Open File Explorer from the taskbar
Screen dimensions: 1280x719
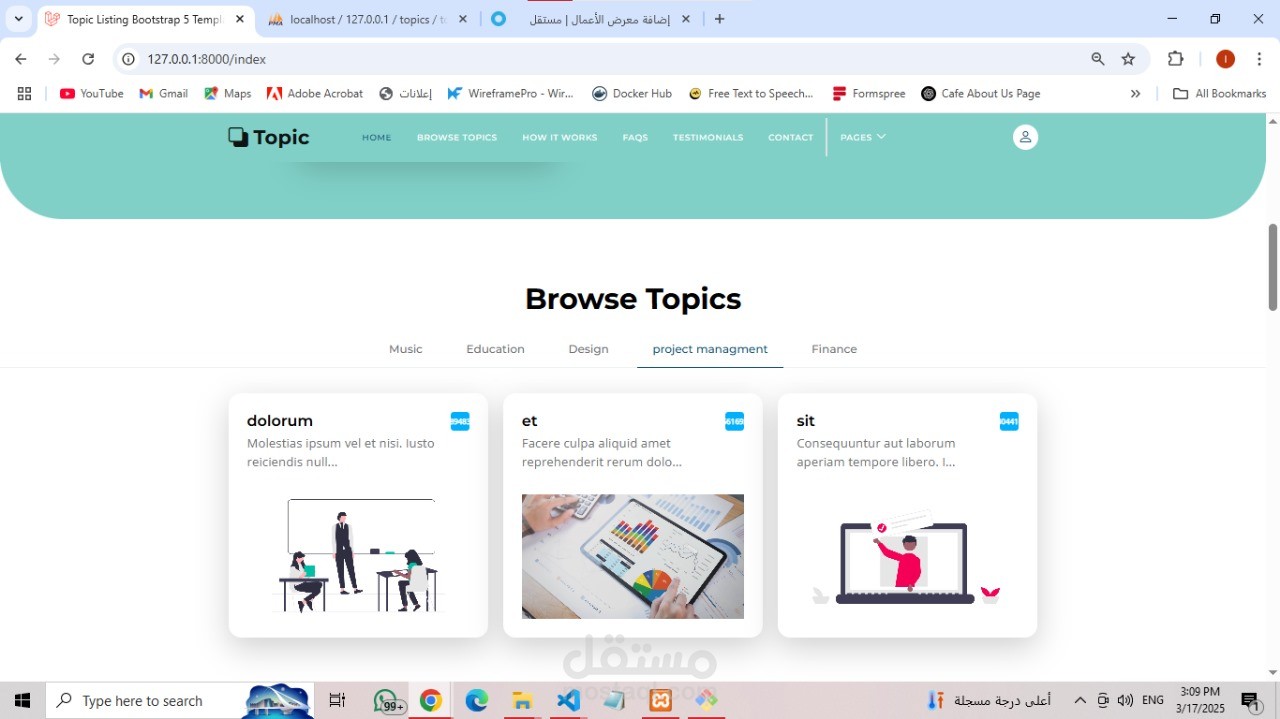pos(522,700)
